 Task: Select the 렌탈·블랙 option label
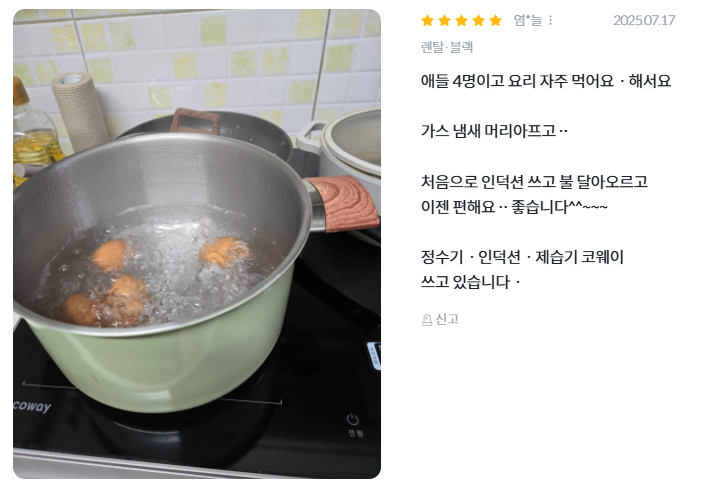click(447, 47)
